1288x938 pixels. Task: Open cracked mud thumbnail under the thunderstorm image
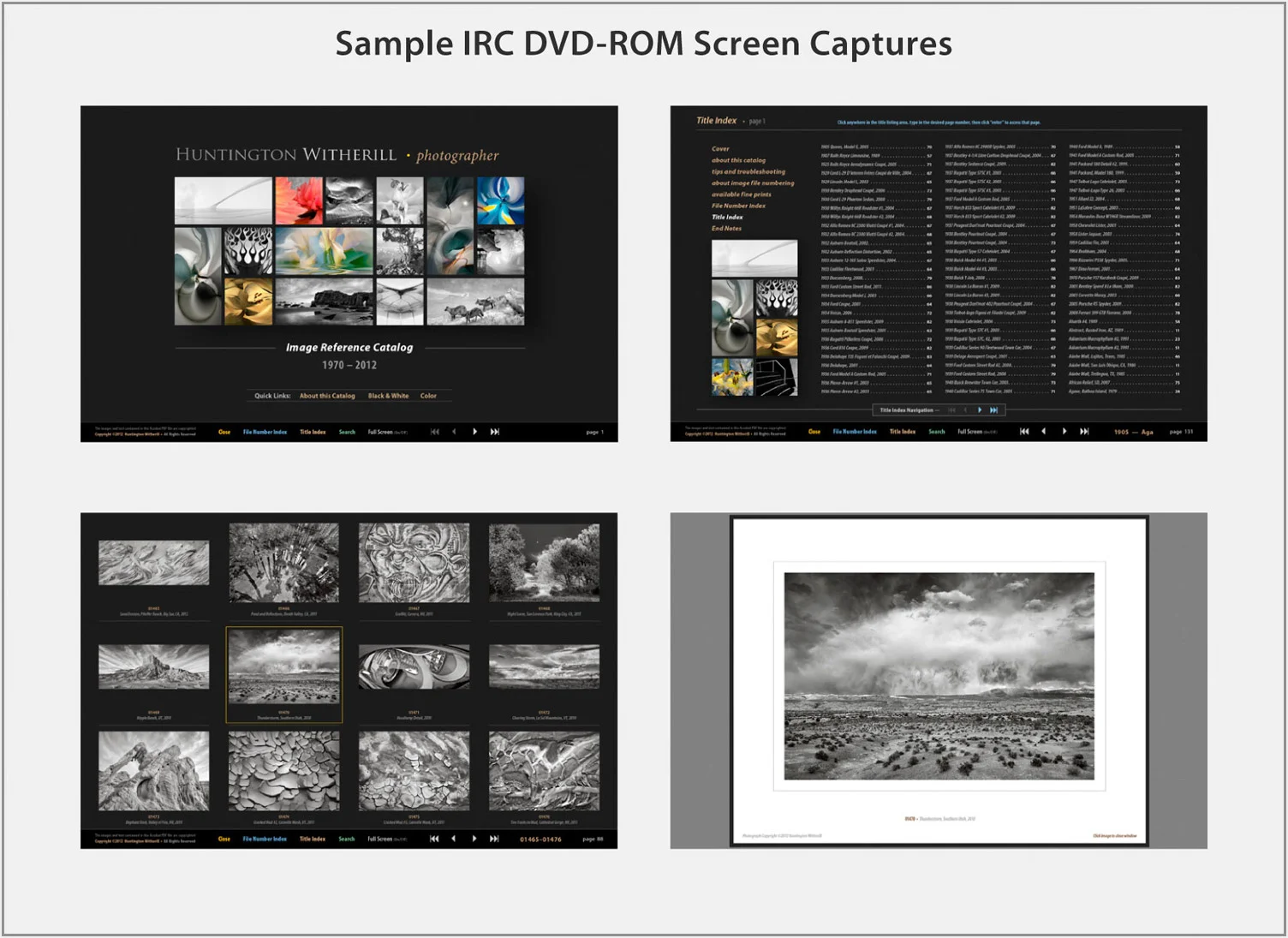click(283, 771)
